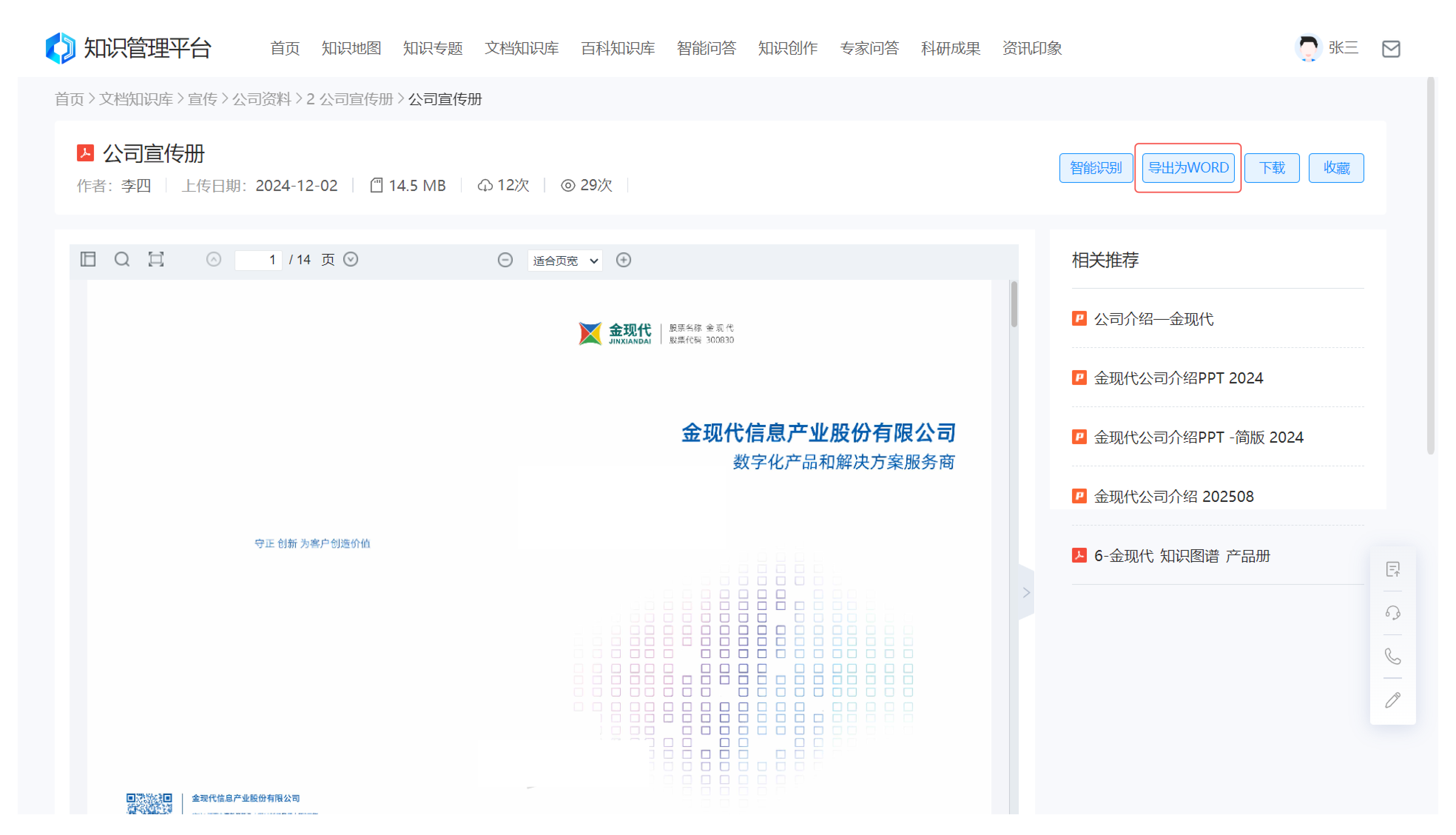Open the 适合页宽 zoom dropdown

pyautogui.click(x=564, y=261)
